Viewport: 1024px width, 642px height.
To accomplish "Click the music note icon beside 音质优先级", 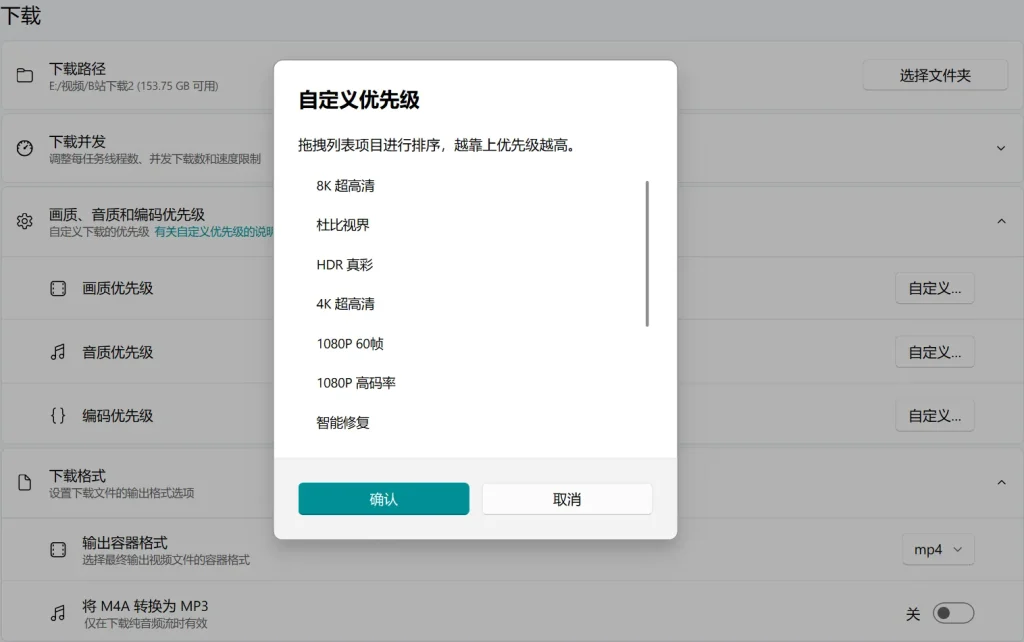I will [58, 353].
